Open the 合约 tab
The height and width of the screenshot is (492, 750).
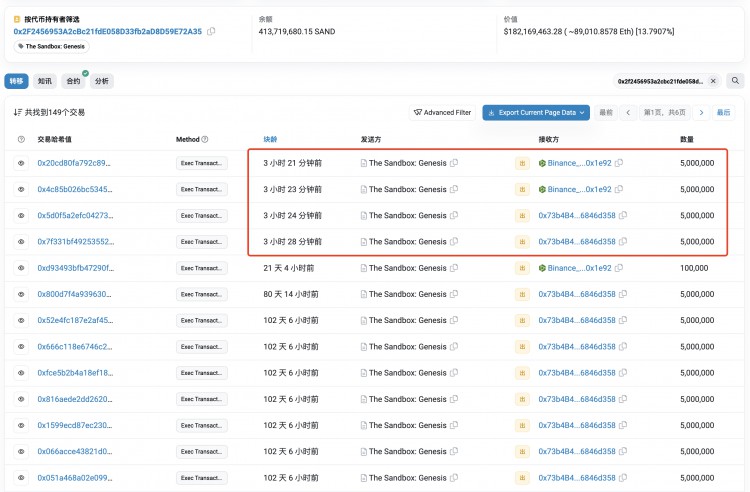[73, 81]
